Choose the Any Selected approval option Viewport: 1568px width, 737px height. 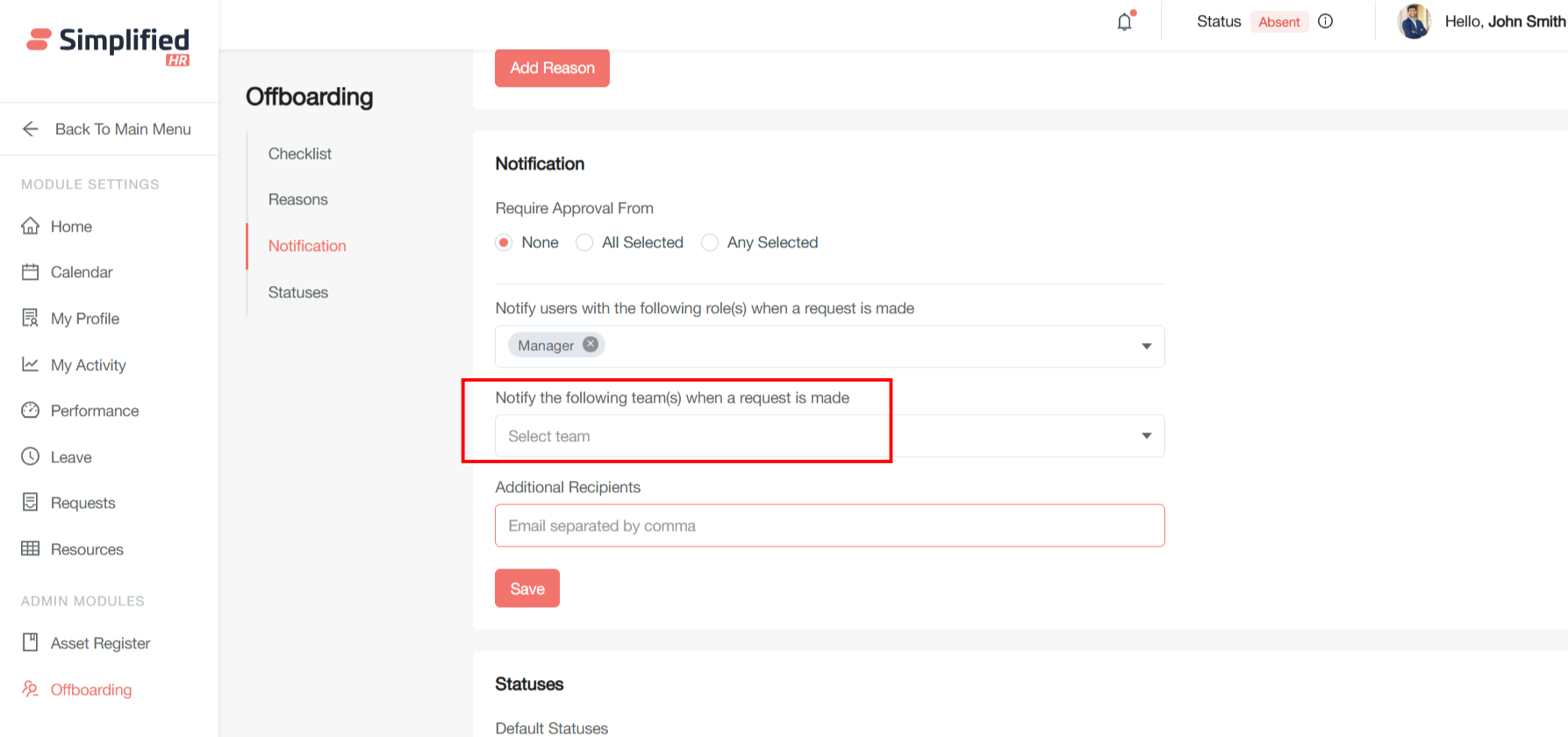click(x=710, y=243)
